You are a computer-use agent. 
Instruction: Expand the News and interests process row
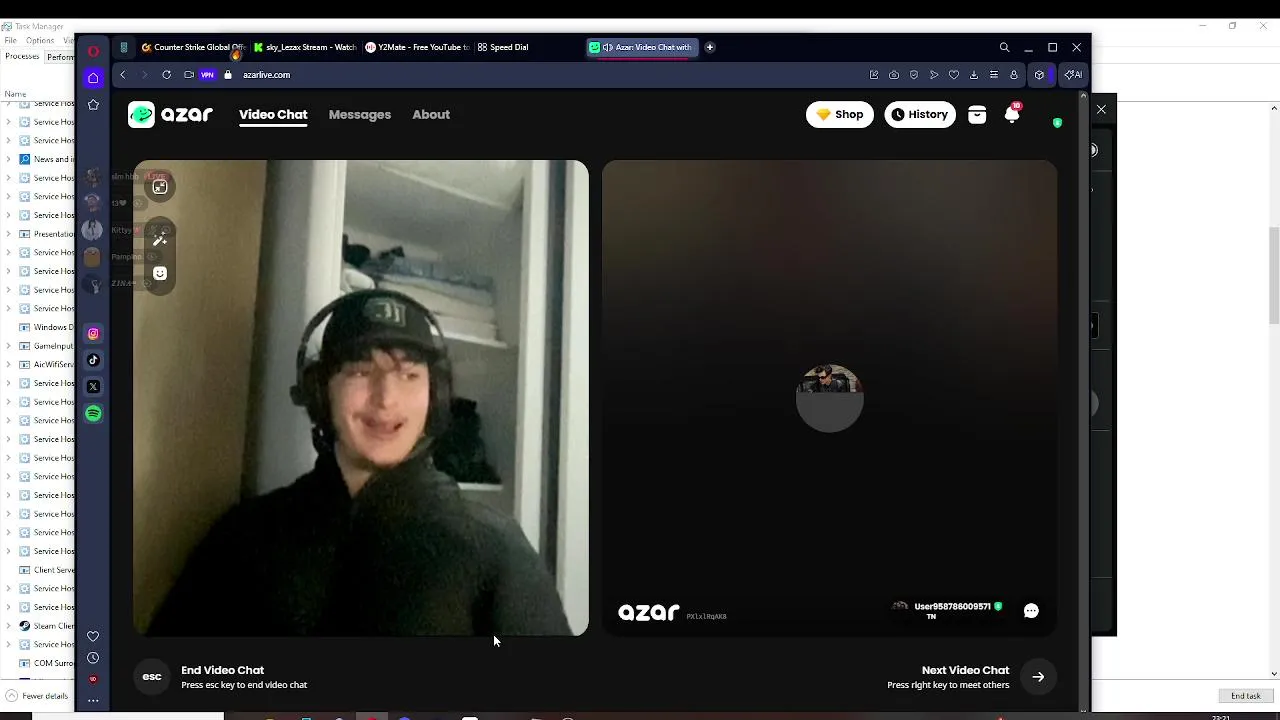pyautogui.click(x=9, y=159)
